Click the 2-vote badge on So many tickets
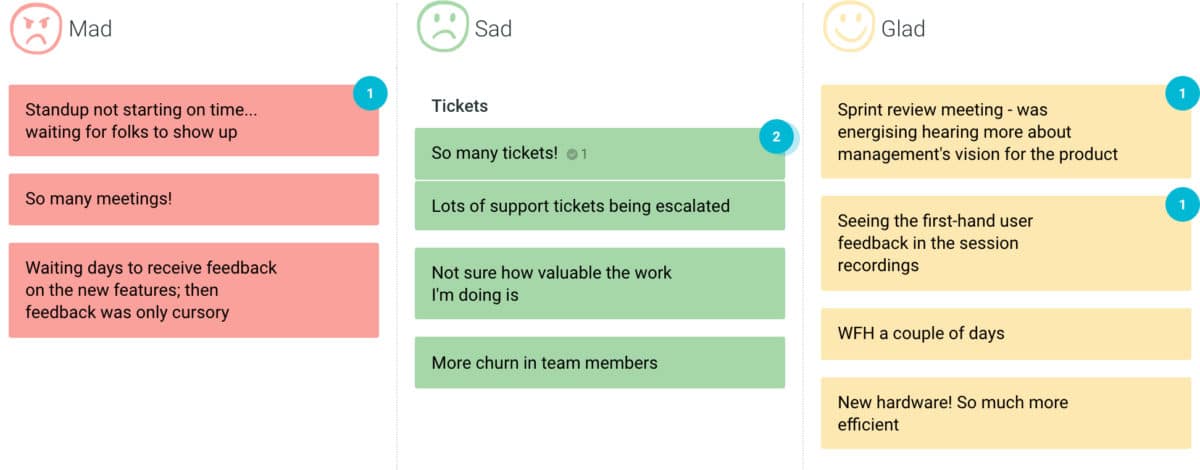This screenshot has width=1200, height=470. (x=776, y=137)
